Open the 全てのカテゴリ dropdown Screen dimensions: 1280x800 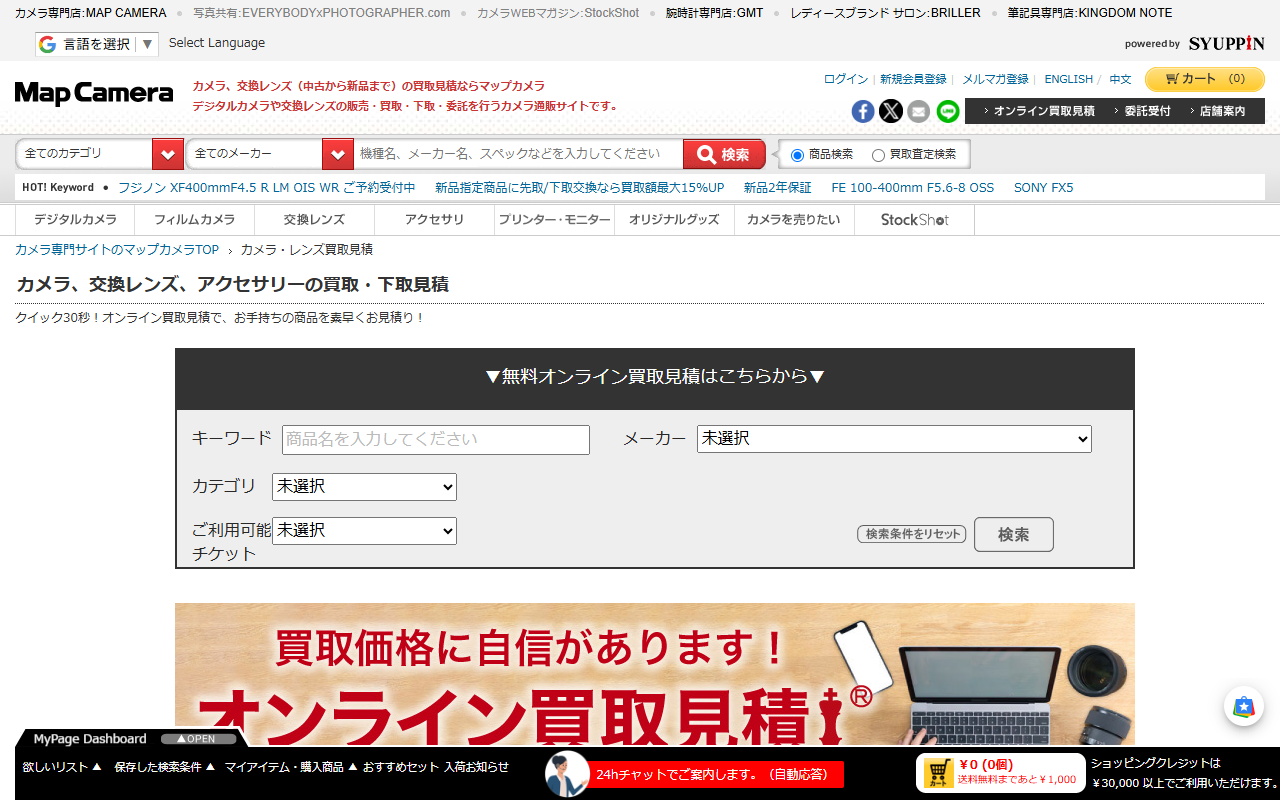point(100,154)
